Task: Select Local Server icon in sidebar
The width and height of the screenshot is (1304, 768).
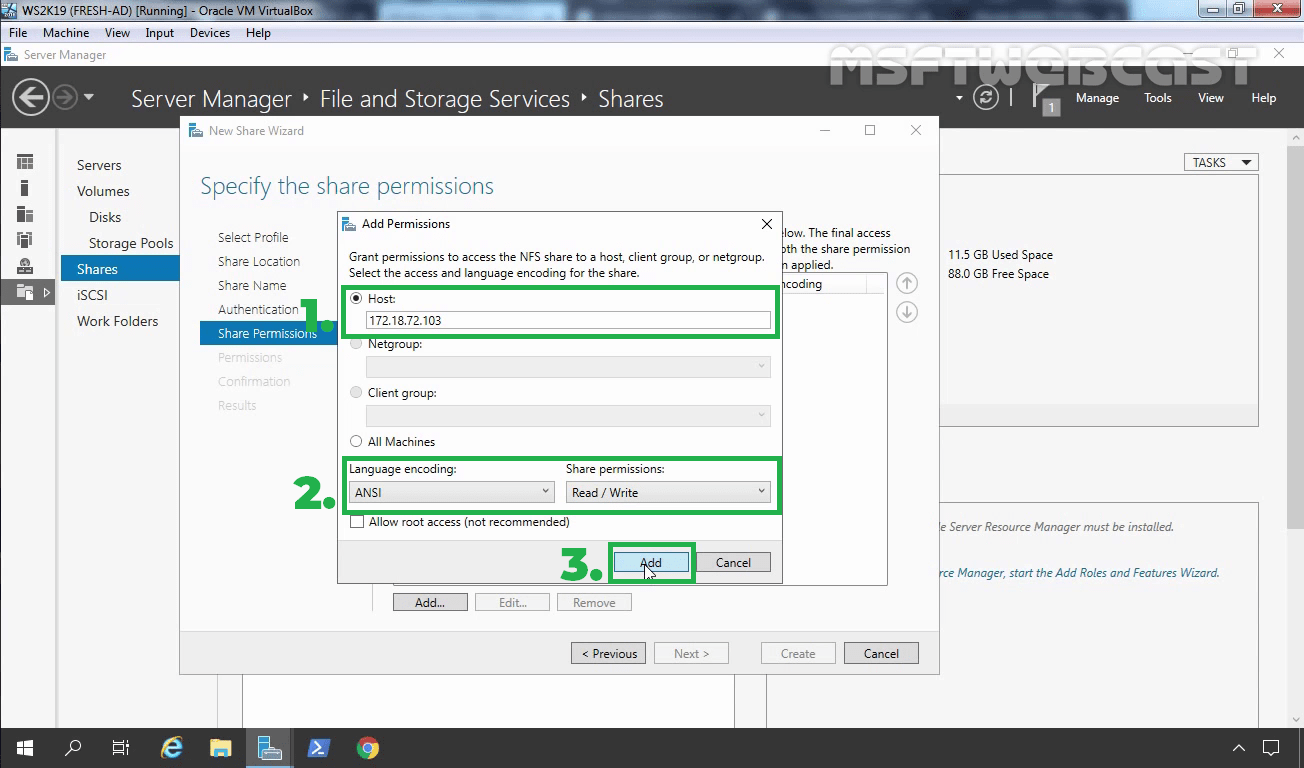Action: 25,188
